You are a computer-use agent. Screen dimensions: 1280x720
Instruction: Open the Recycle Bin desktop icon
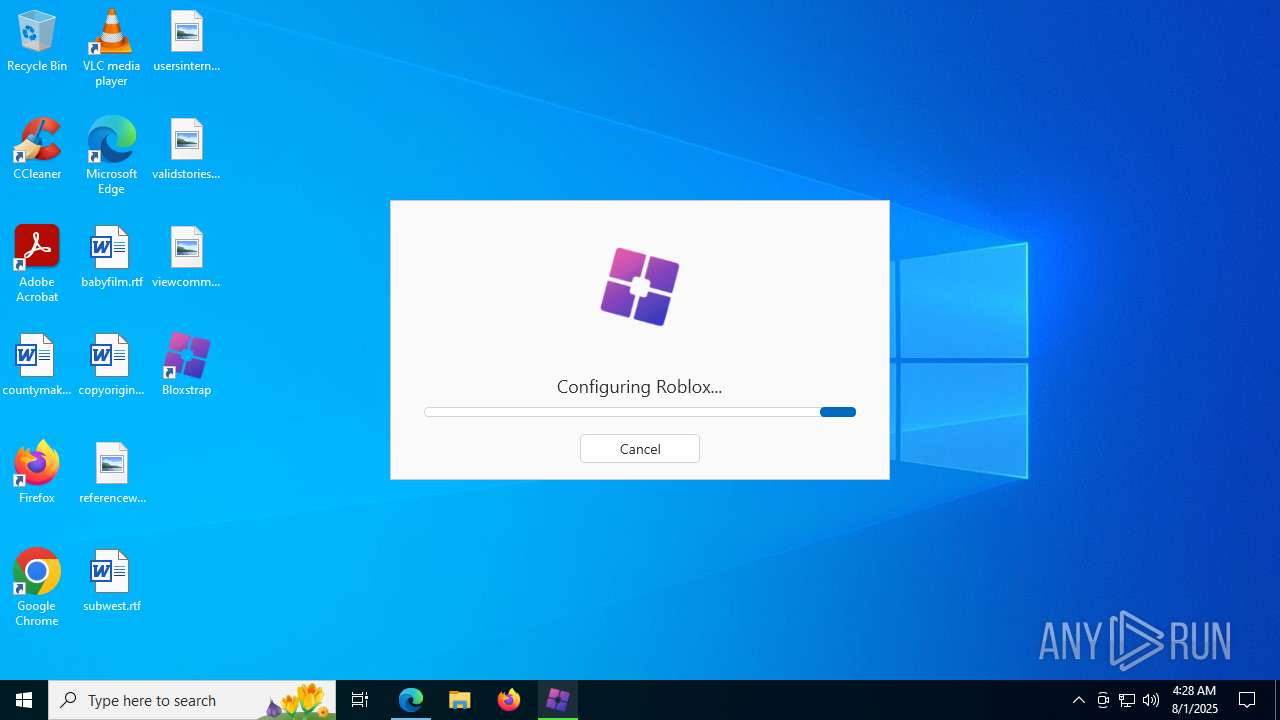[37, 42]
